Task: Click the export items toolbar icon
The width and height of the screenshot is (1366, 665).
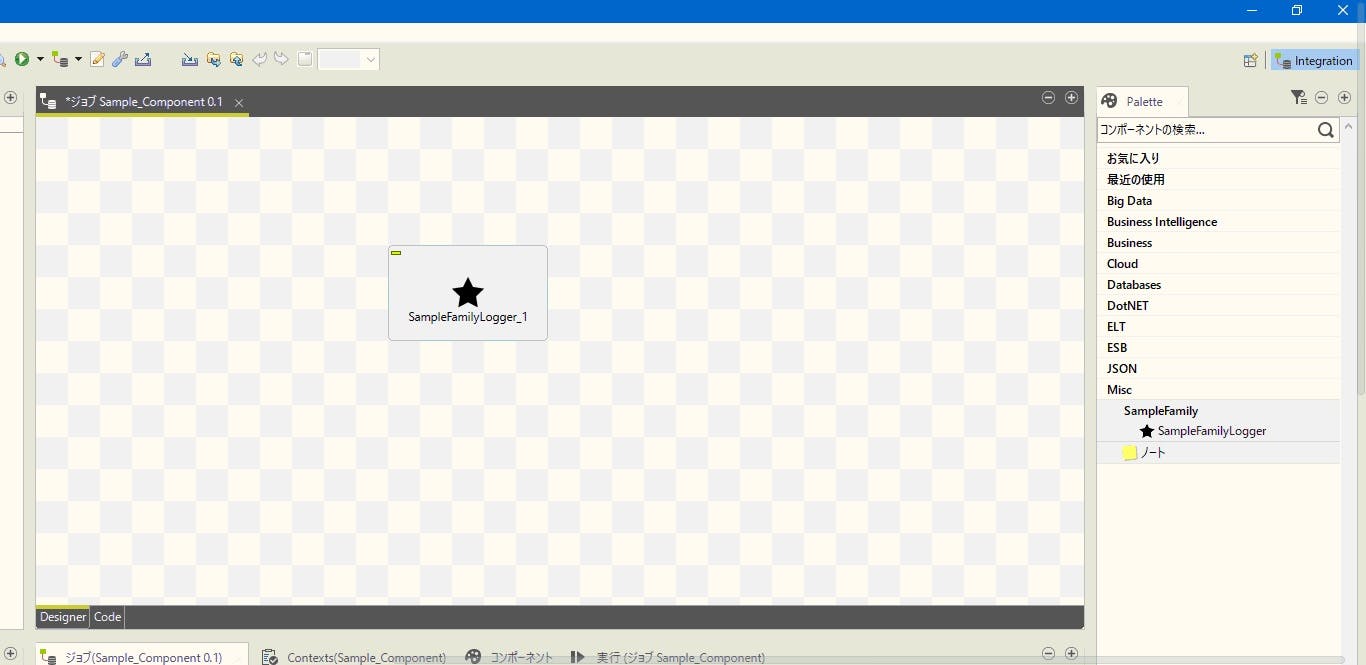Action: click(143, 60)
